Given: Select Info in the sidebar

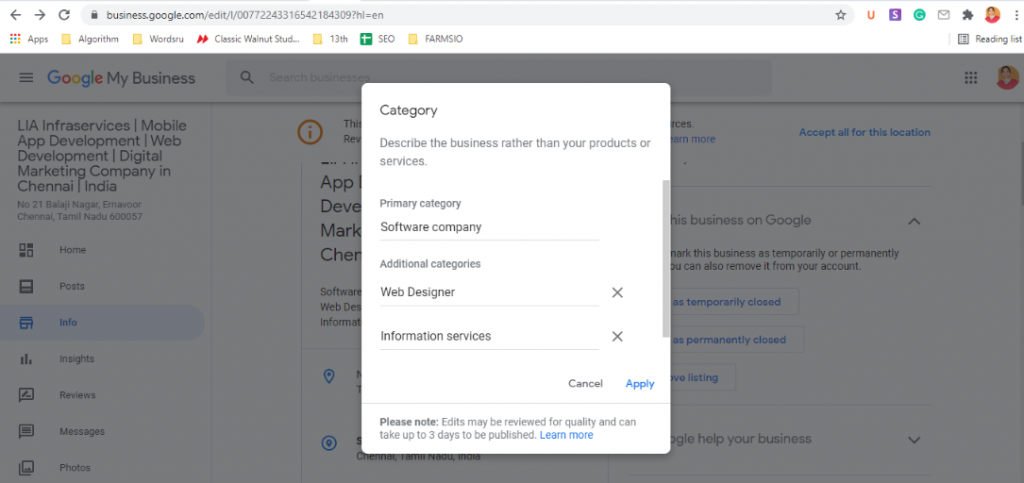Looking at the screenshot, I should pyautogui.click(x=103, y=322).
